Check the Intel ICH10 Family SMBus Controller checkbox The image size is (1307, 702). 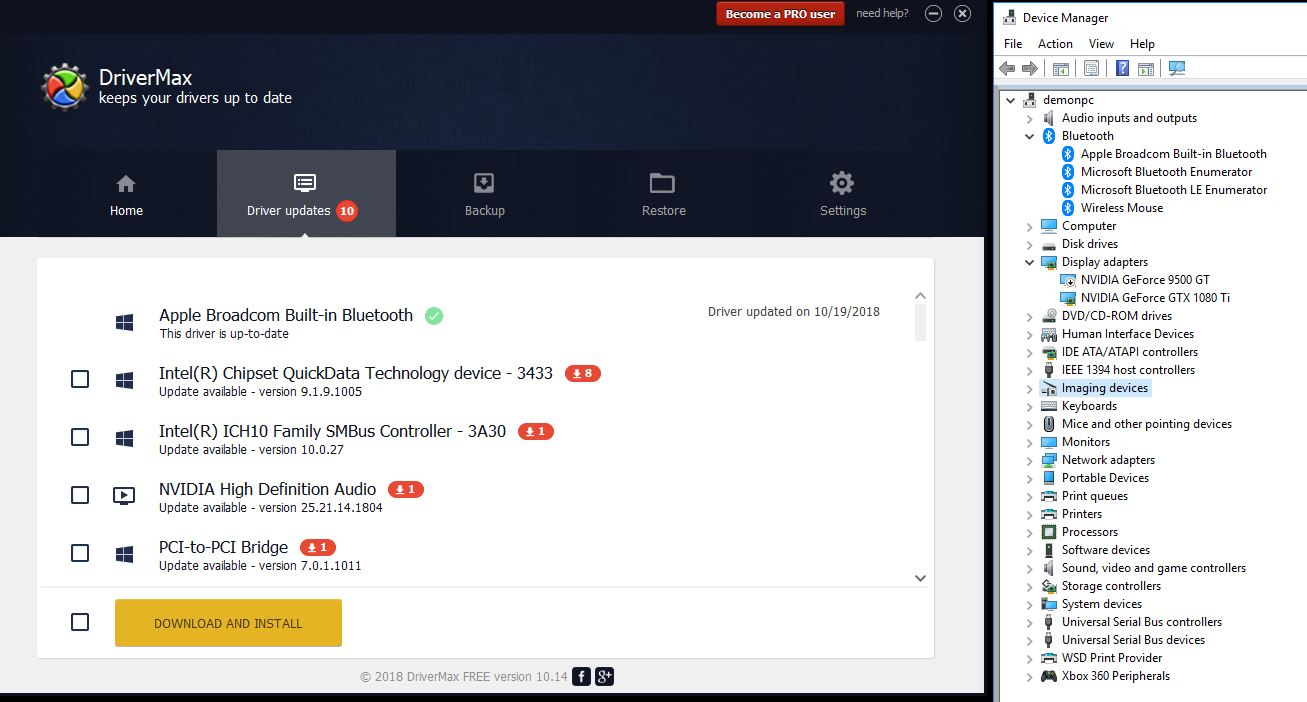point(80,437)
